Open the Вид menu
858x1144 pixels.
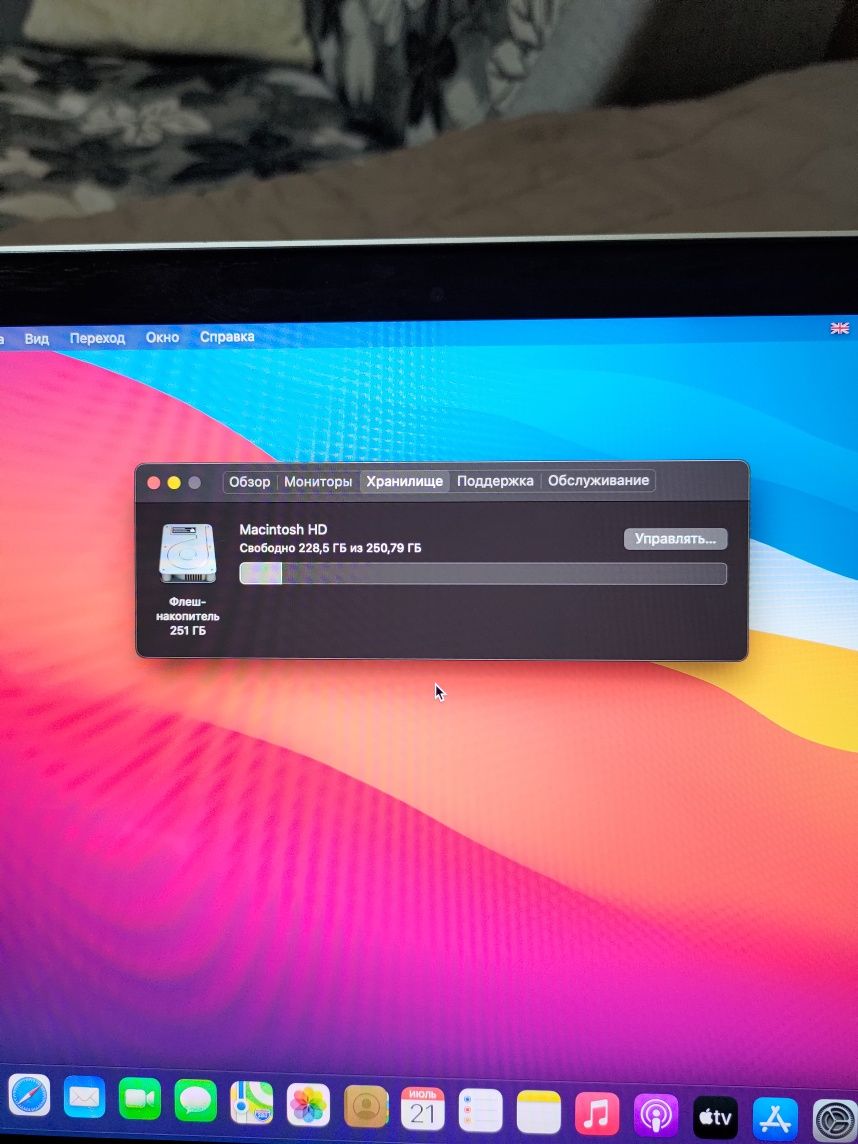(36, 339)
